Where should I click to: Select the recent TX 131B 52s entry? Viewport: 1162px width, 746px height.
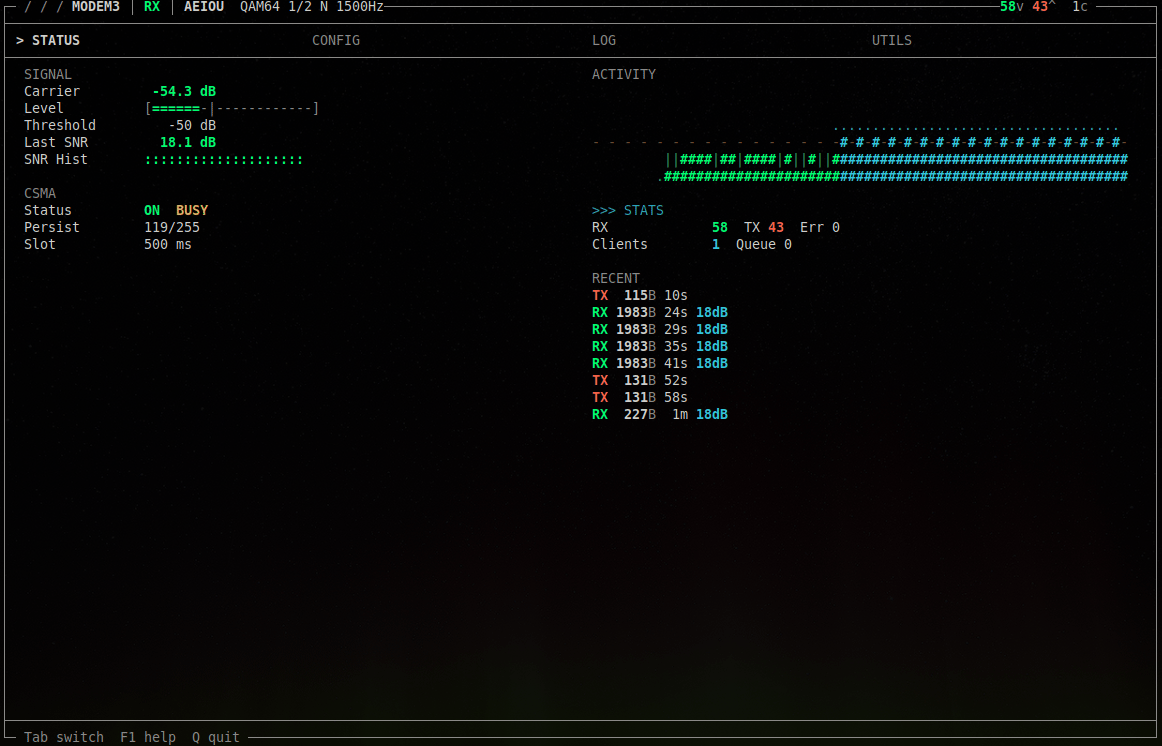[640, 381]
